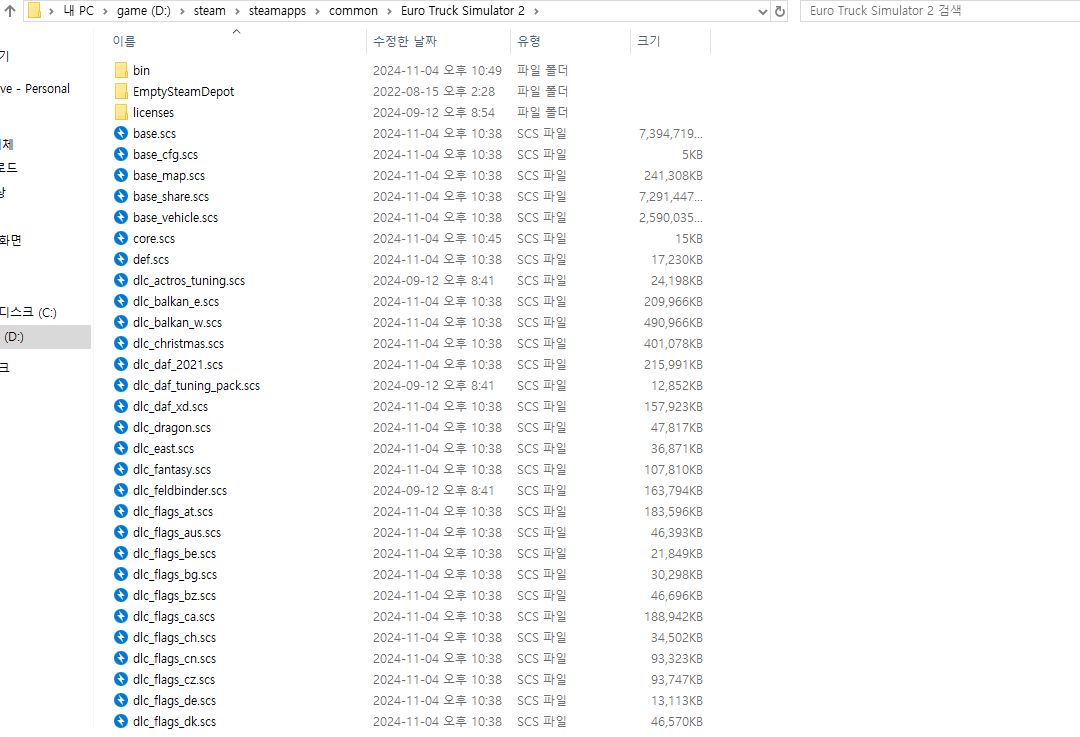
Task: Select file name 'dlc_flags_ch.scs'
Action: click(174, 638)
